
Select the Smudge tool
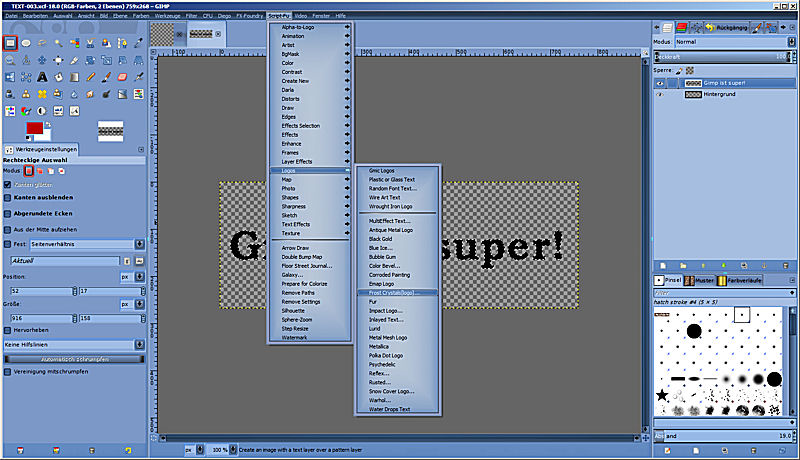point(90,94)
